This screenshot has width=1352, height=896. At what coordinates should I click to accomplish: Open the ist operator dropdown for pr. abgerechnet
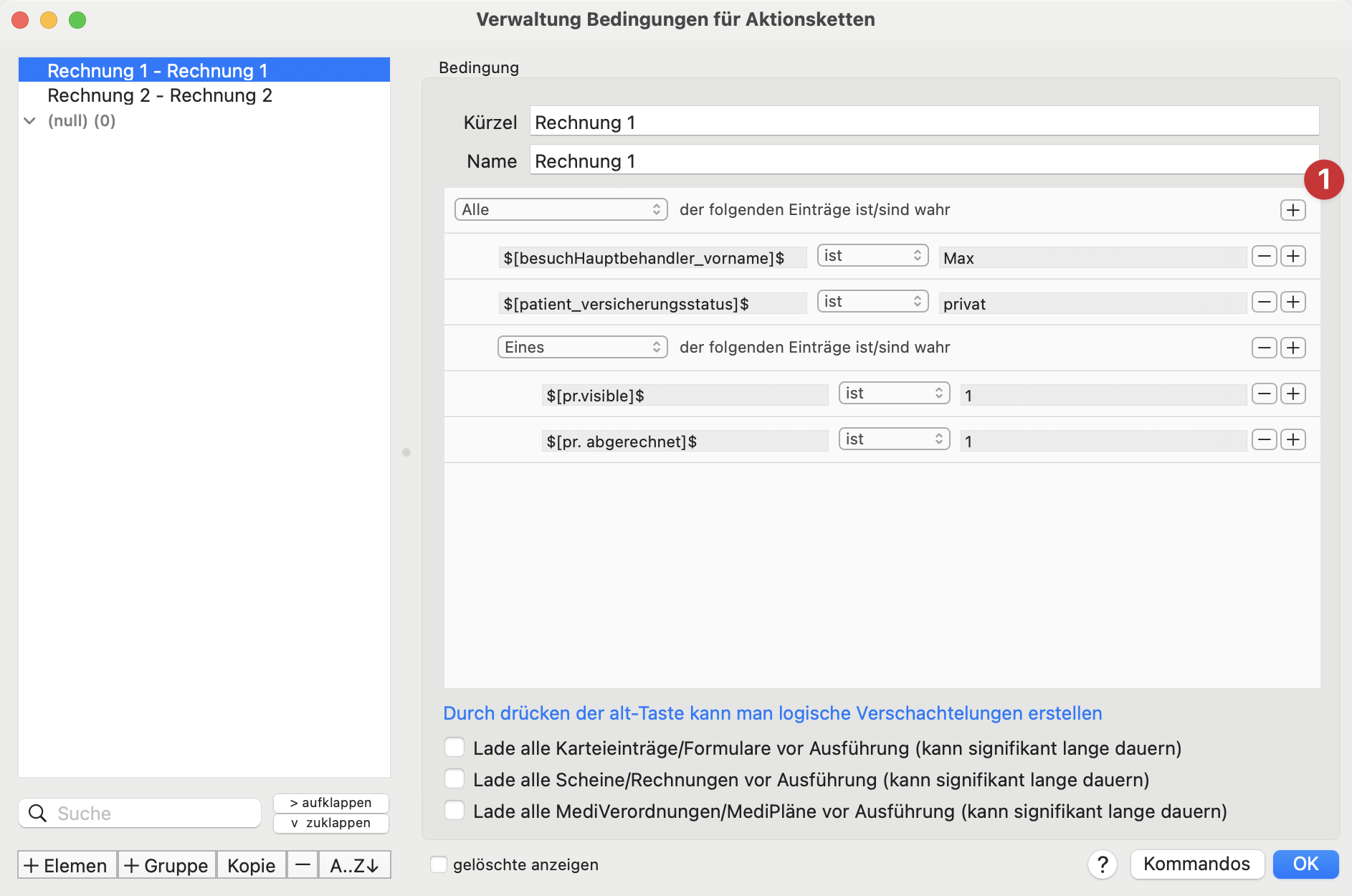(894, 439)
